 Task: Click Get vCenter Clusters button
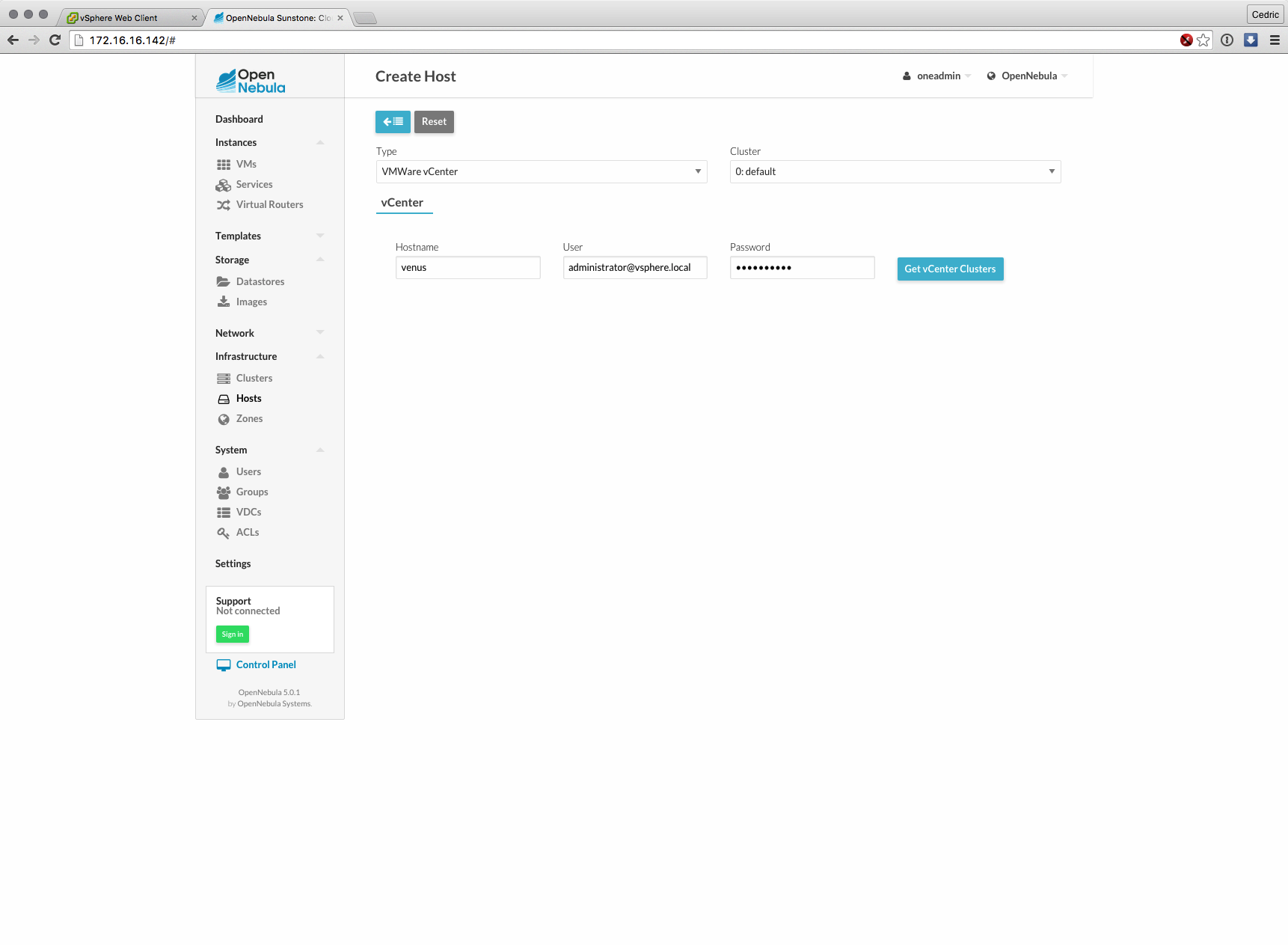pos(949,269)
